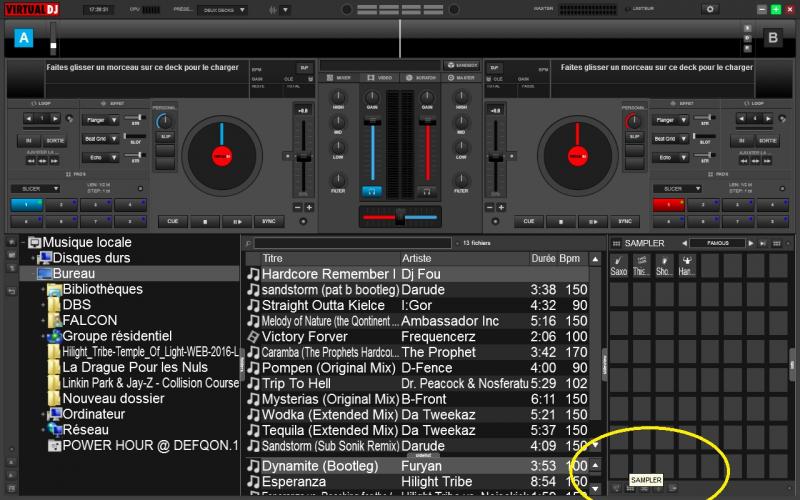
Task: Click play/pause on deck A
Action: click(237, 222)
